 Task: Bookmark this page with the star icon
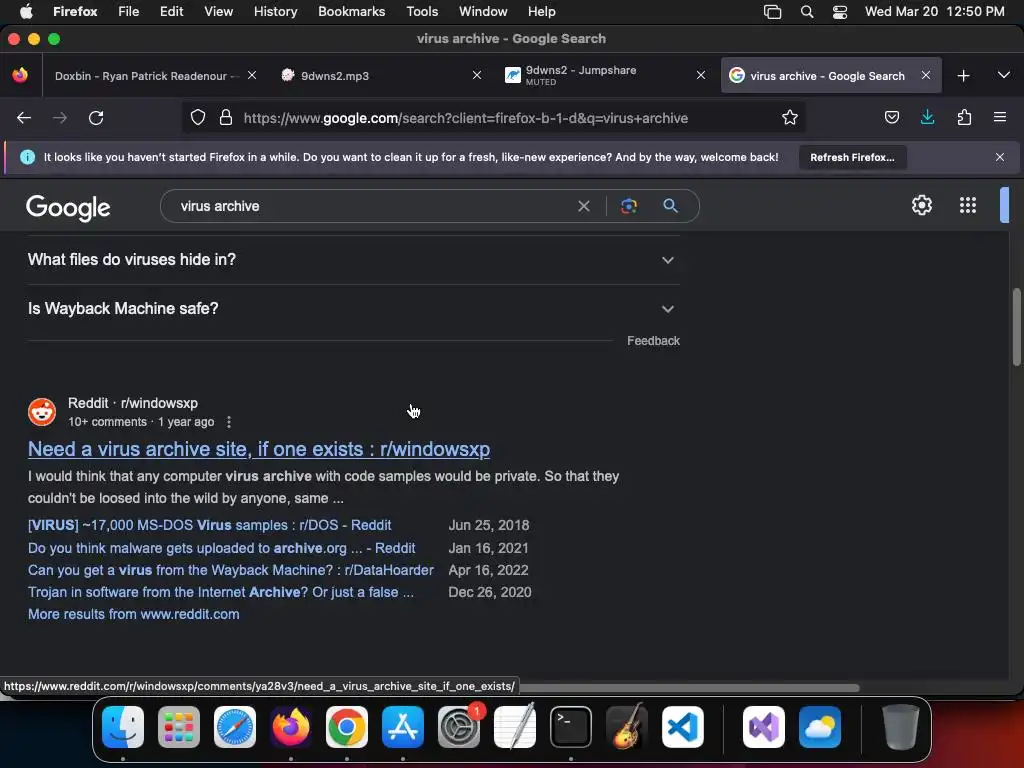[x=790, y=118]
